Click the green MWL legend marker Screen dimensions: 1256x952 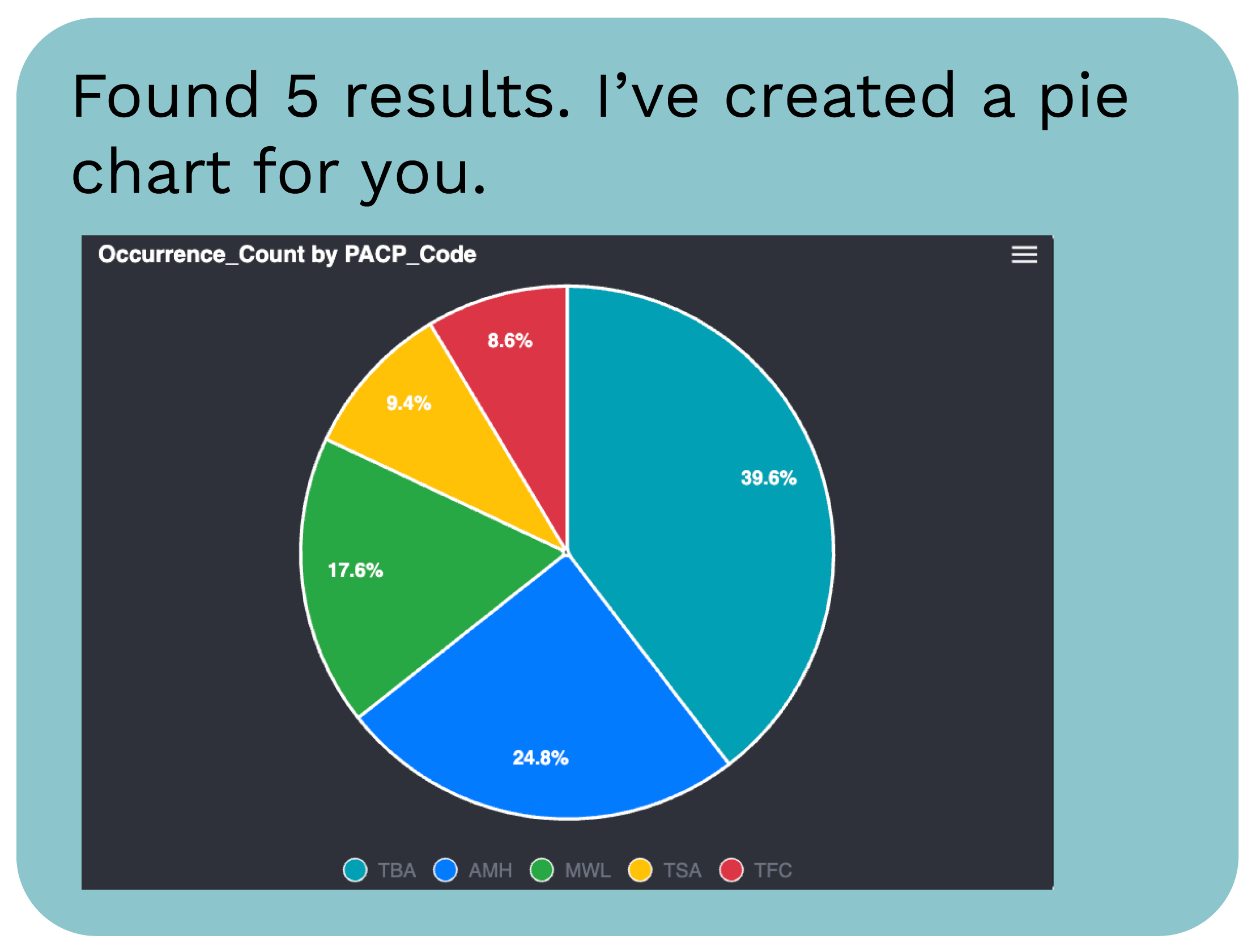(542, 870)
